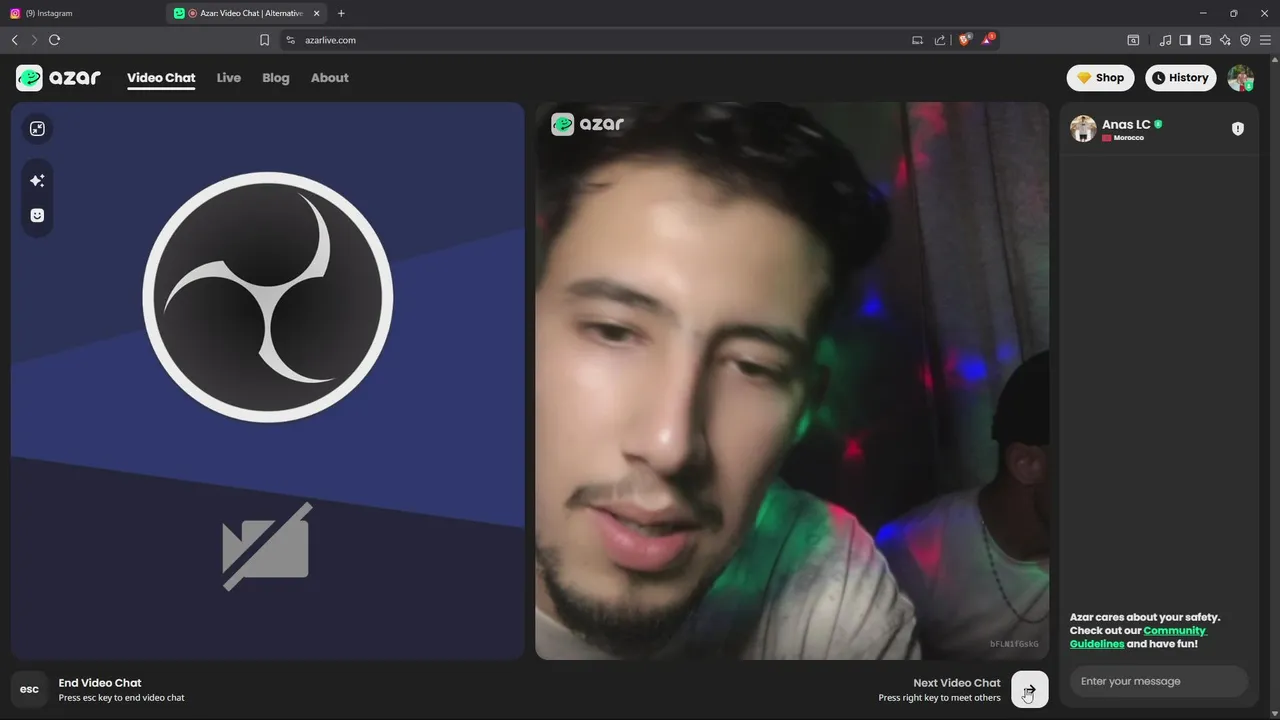
Task: Open the media playlist music icon
Action: [1165, 40]
